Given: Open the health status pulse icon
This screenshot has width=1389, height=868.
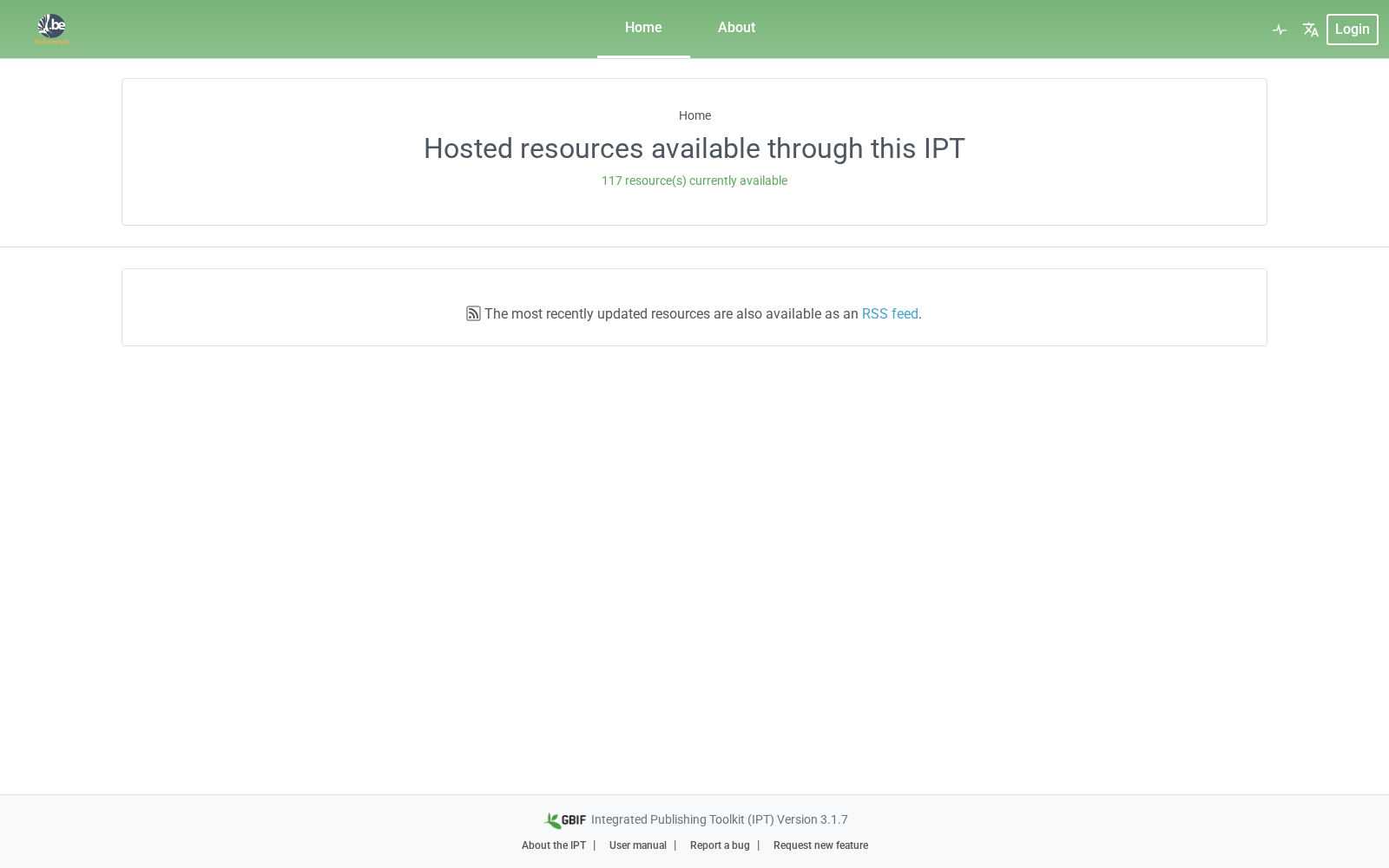Looking at the screenshot, I should click(1280, 30).
